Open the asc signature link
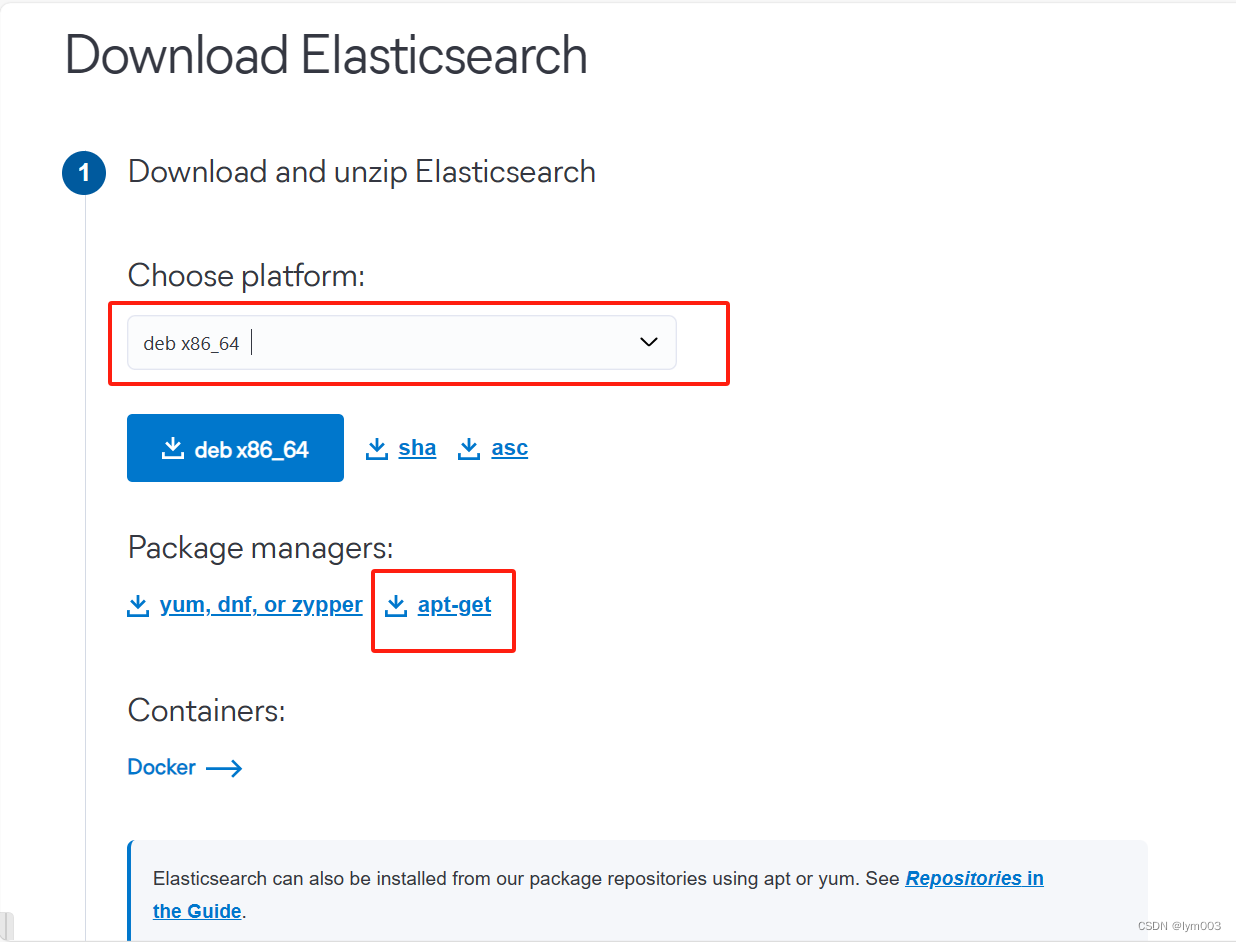Viewport: 1236px width, 942px height. tap(509, 448)
